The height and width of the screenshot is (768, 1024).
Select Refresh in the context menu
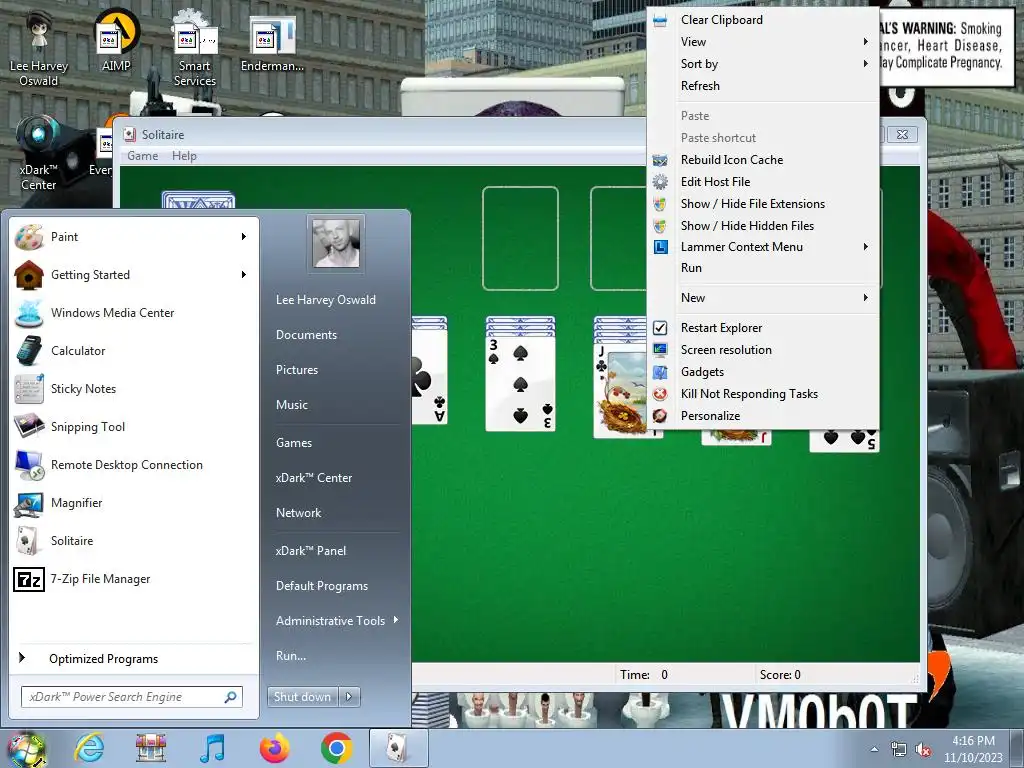pos(764,86)
